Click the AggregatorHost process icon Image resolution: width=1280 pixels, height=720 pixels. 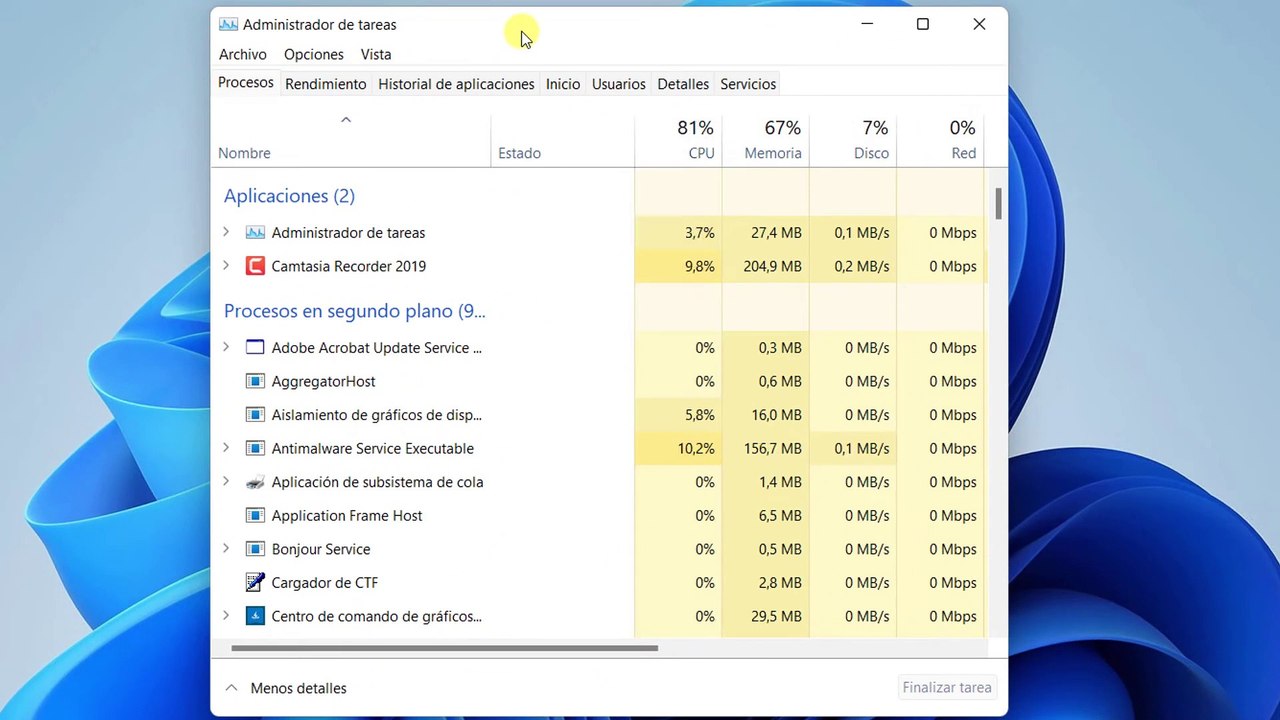pos(255,381)
